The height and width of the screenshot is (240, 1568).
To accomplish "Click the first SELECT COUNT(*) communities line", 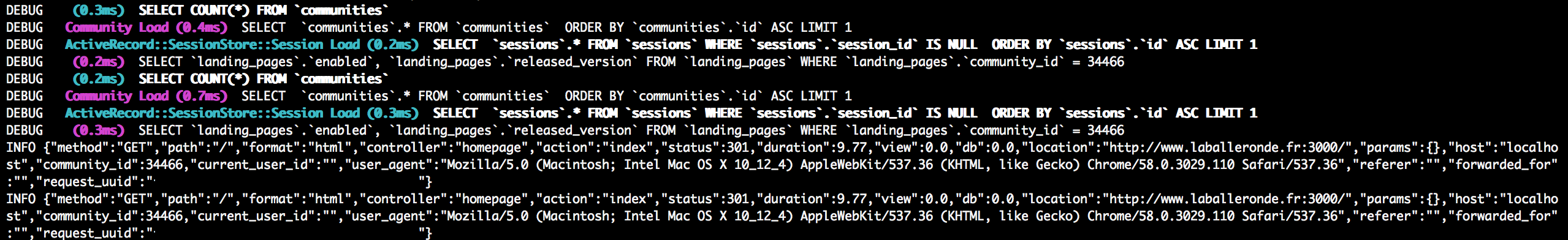I will click(264, 10).
